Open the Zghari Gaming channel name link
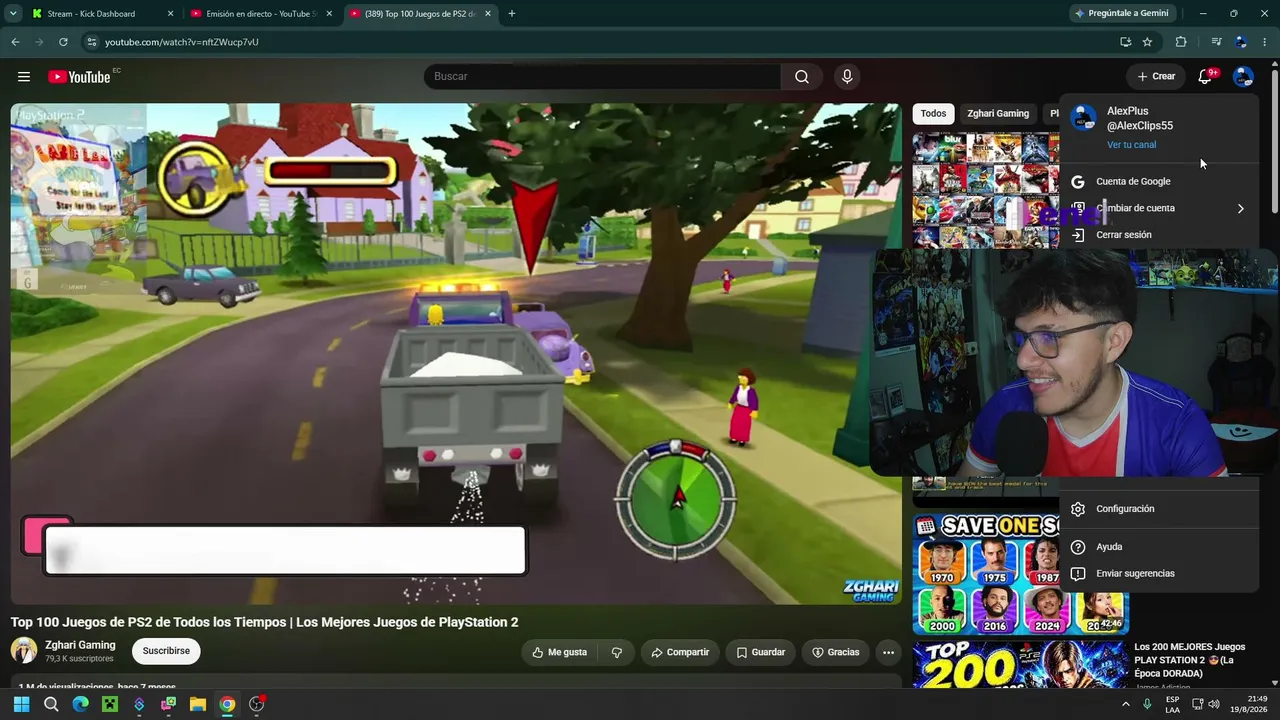Viewport: 1280px width, 720px height. point(80,645)
